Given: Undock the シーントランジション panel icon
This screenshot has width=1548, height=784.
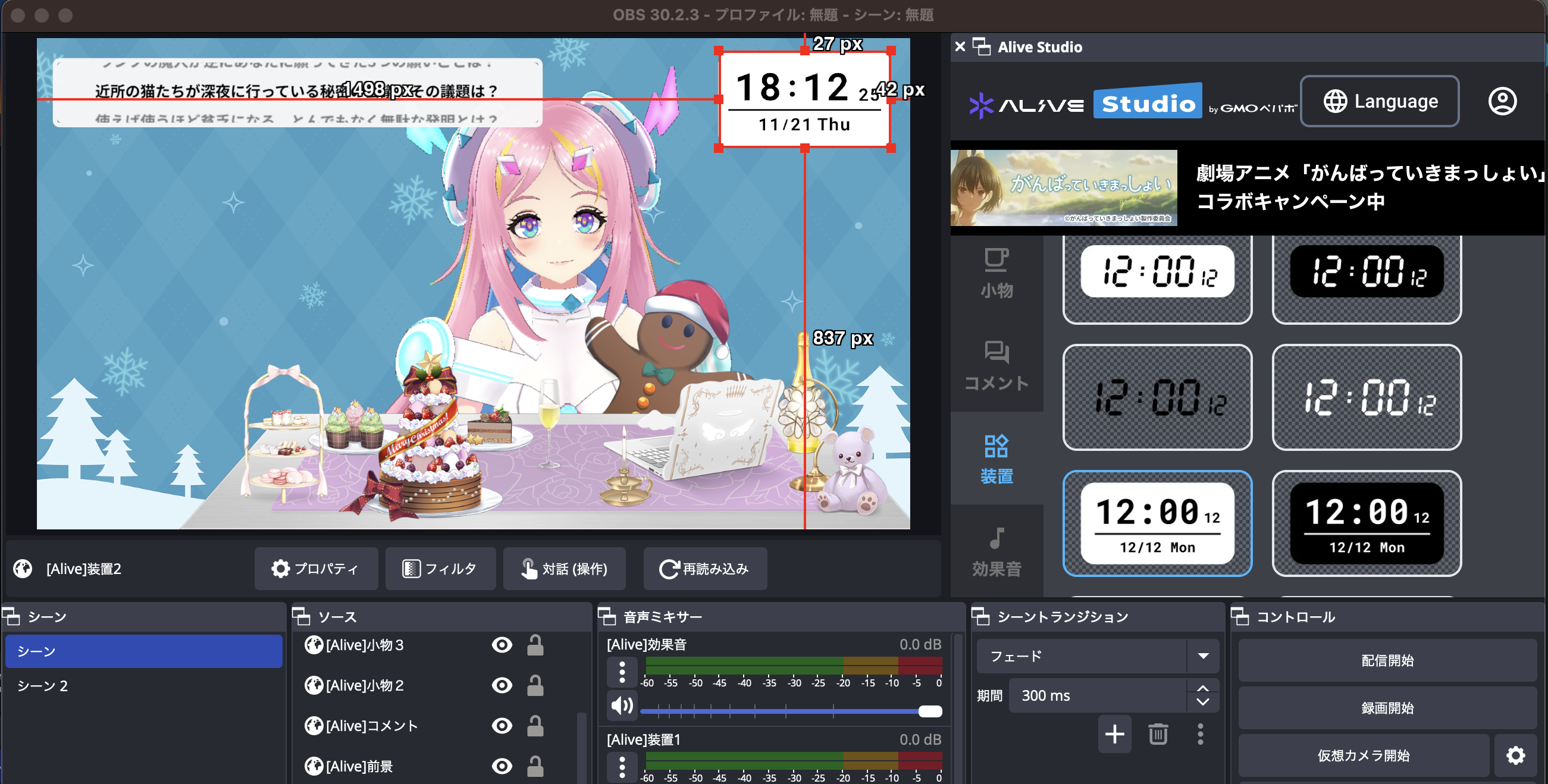Looking at the screenshot, I should click(x=980, y=616).
